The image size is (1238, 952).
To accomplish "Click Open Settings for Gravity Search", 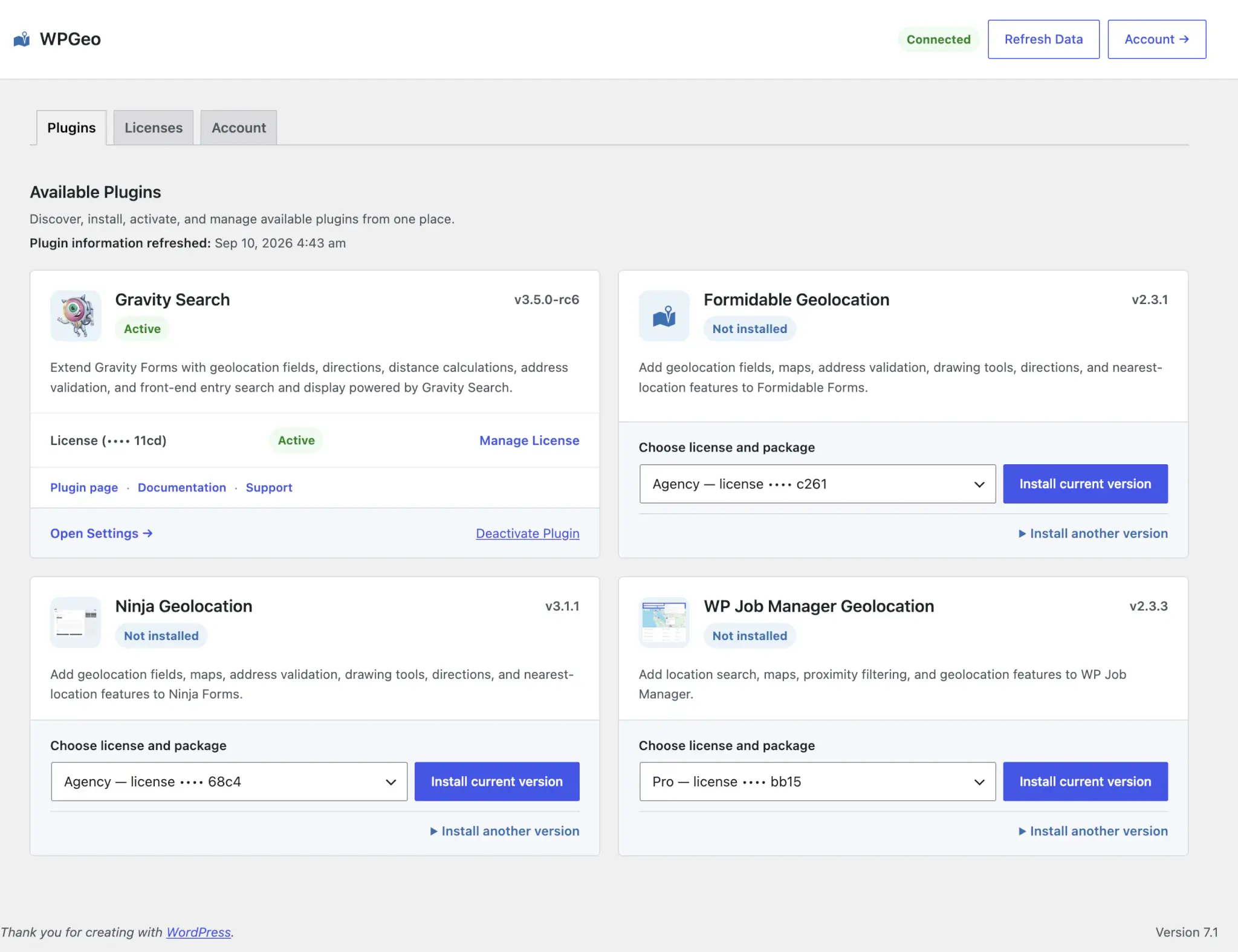I will point(102,533).
